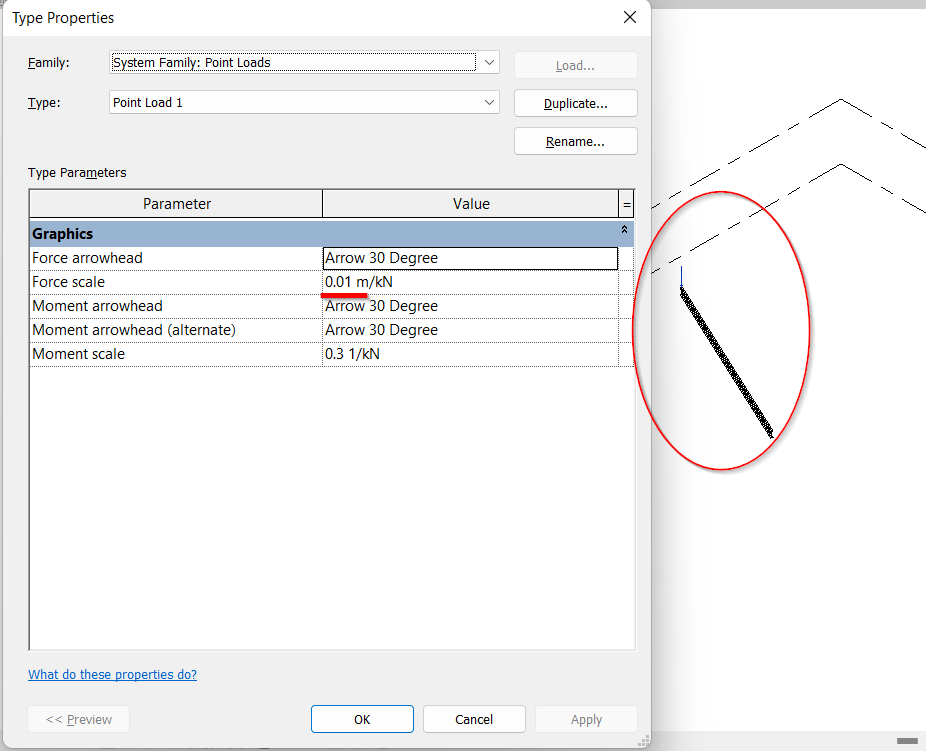
Task: Cancel the Type Properties dialog
Action: coord(474,719)
